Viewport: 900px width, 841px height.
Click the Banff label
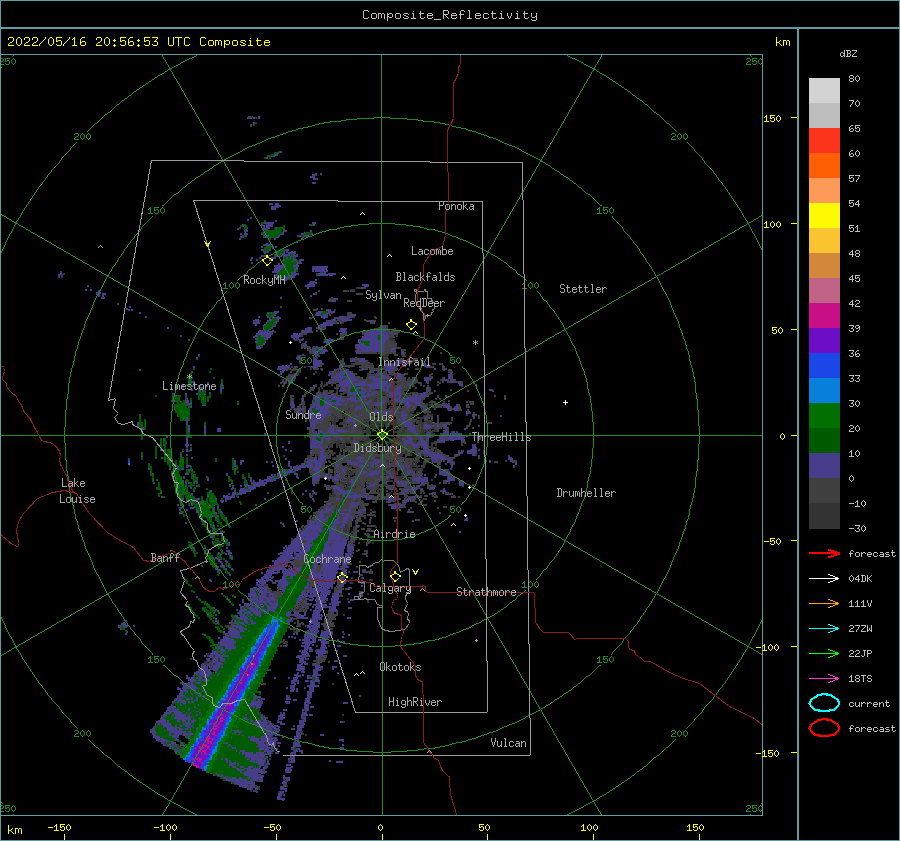[165, 557]
